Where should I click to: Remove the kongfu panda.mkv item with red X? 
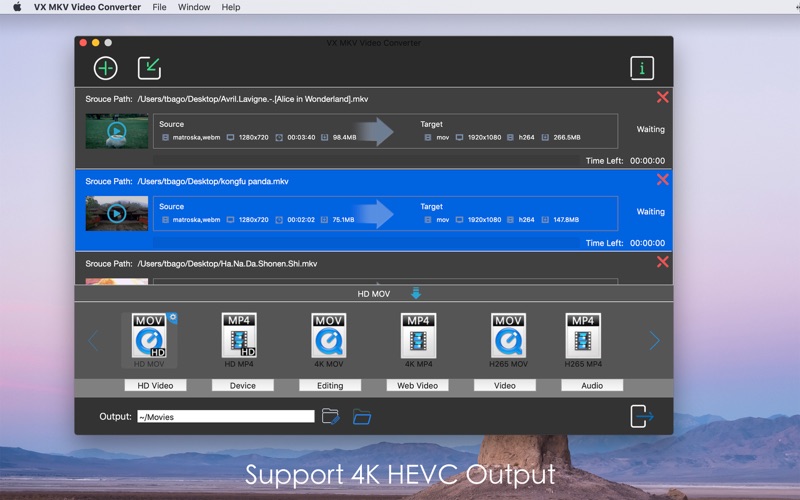pyautogui.click(x=663, y=179)
